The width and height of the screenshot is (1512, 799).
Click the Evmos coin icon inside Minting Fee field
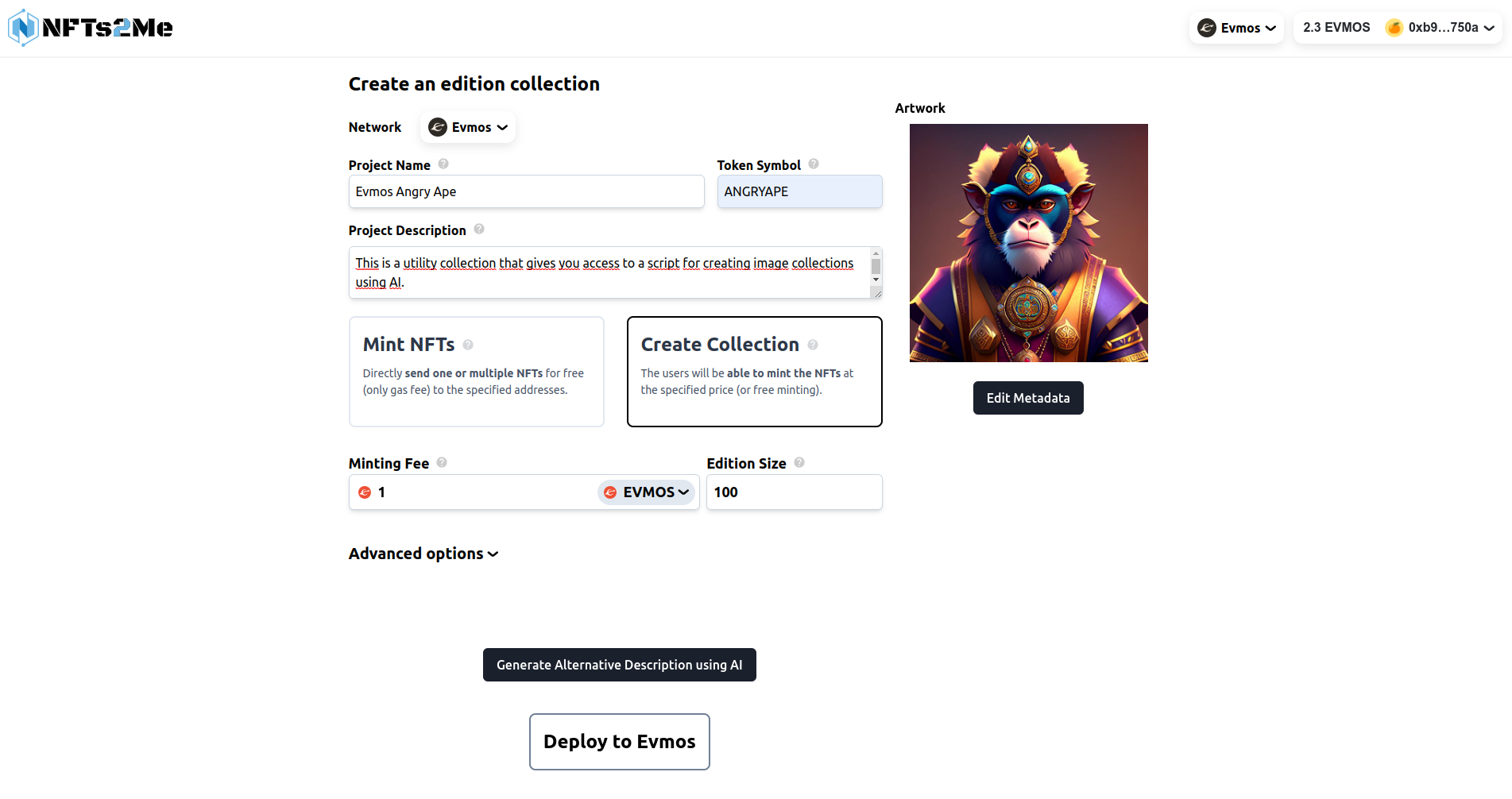tap(365, 492)
